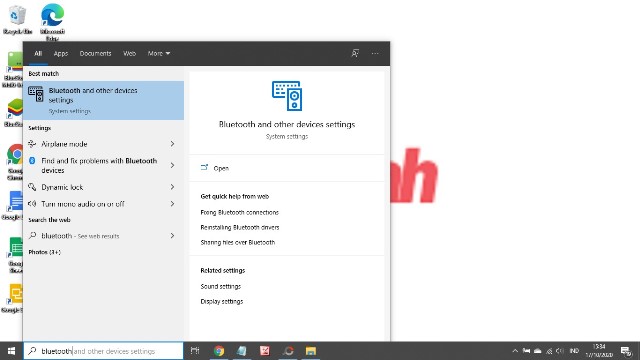
Task: Click the large Bluetooth devices icon in preview
Action: tap(287, 96)
